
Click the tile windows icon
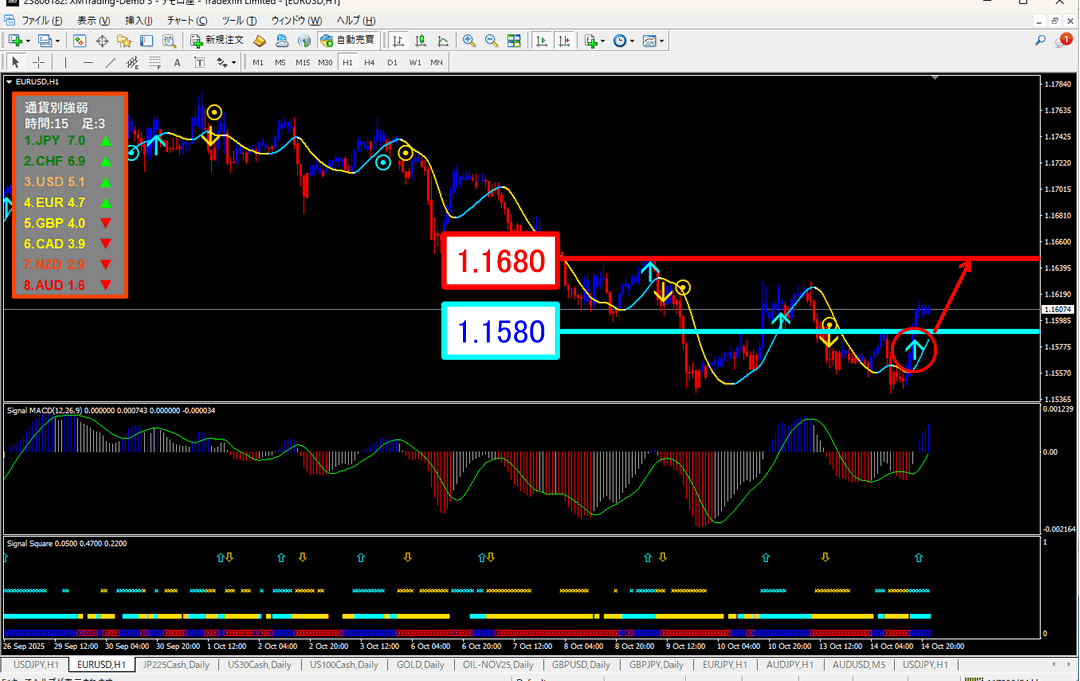tap(514, 41)
